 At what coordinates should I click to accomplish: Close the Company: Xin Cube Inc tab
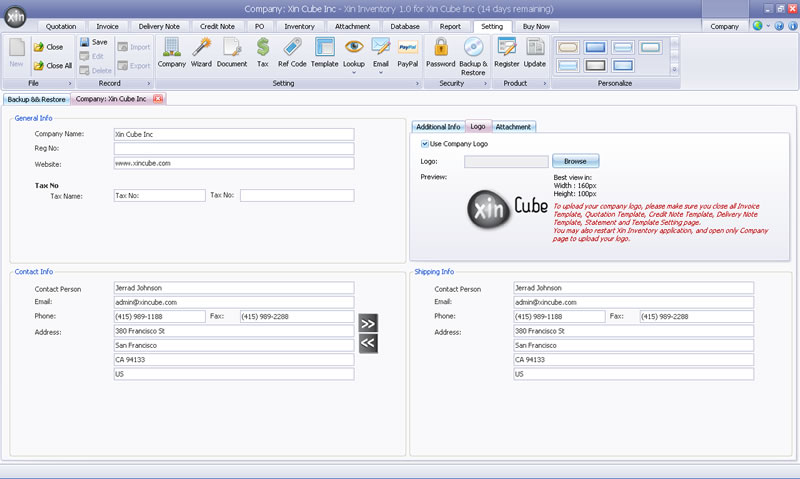coord(158,98)
